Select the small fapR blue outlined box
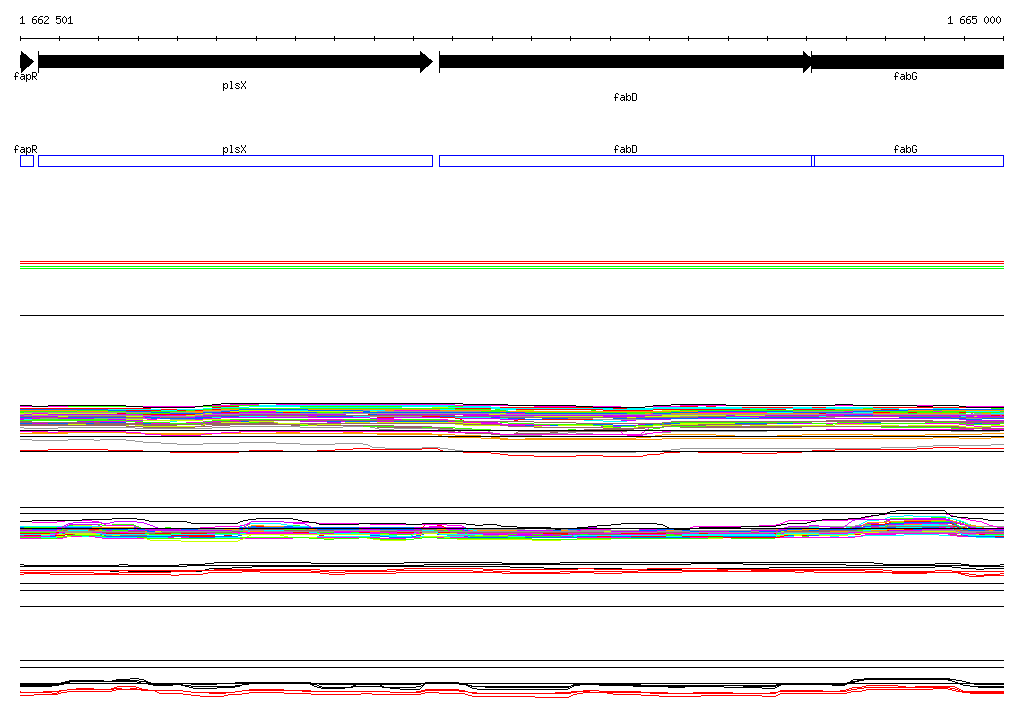 [27, 161]
